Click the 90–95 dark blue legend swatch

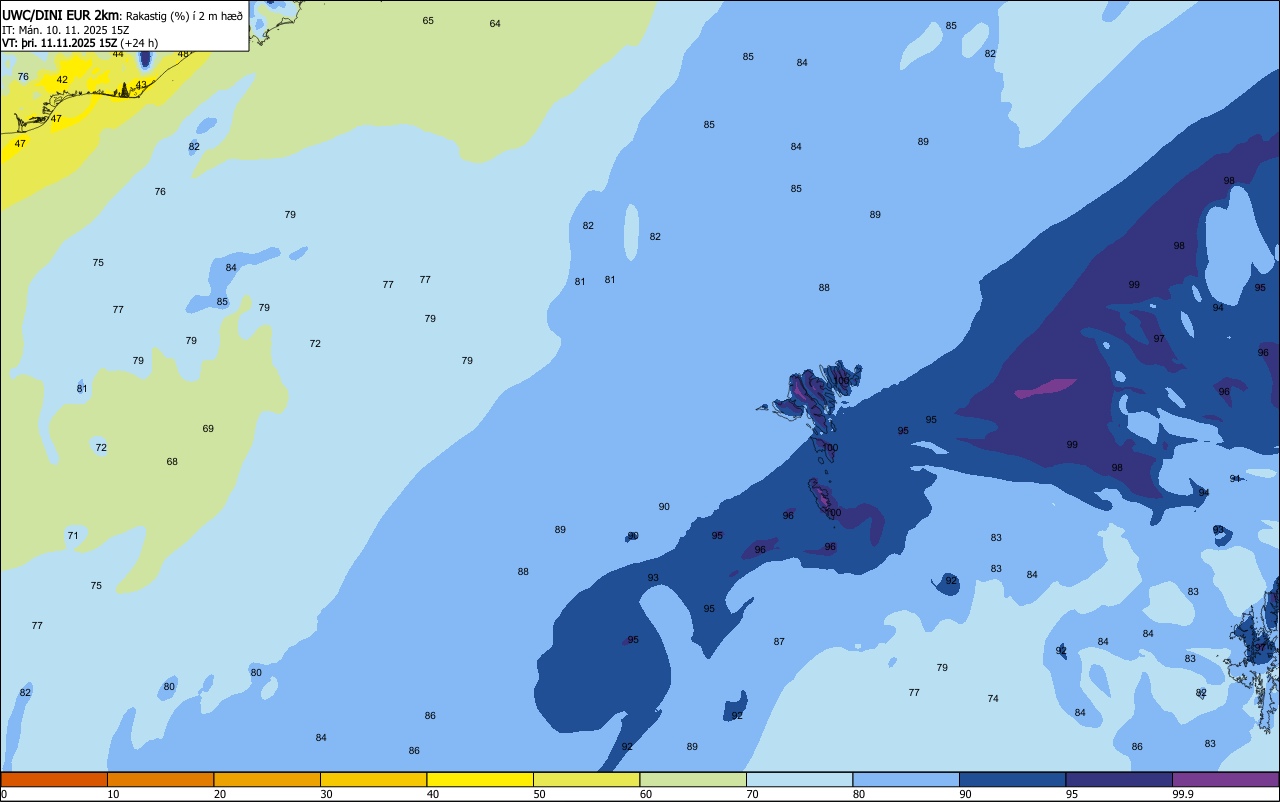(x=1012, y=779)
